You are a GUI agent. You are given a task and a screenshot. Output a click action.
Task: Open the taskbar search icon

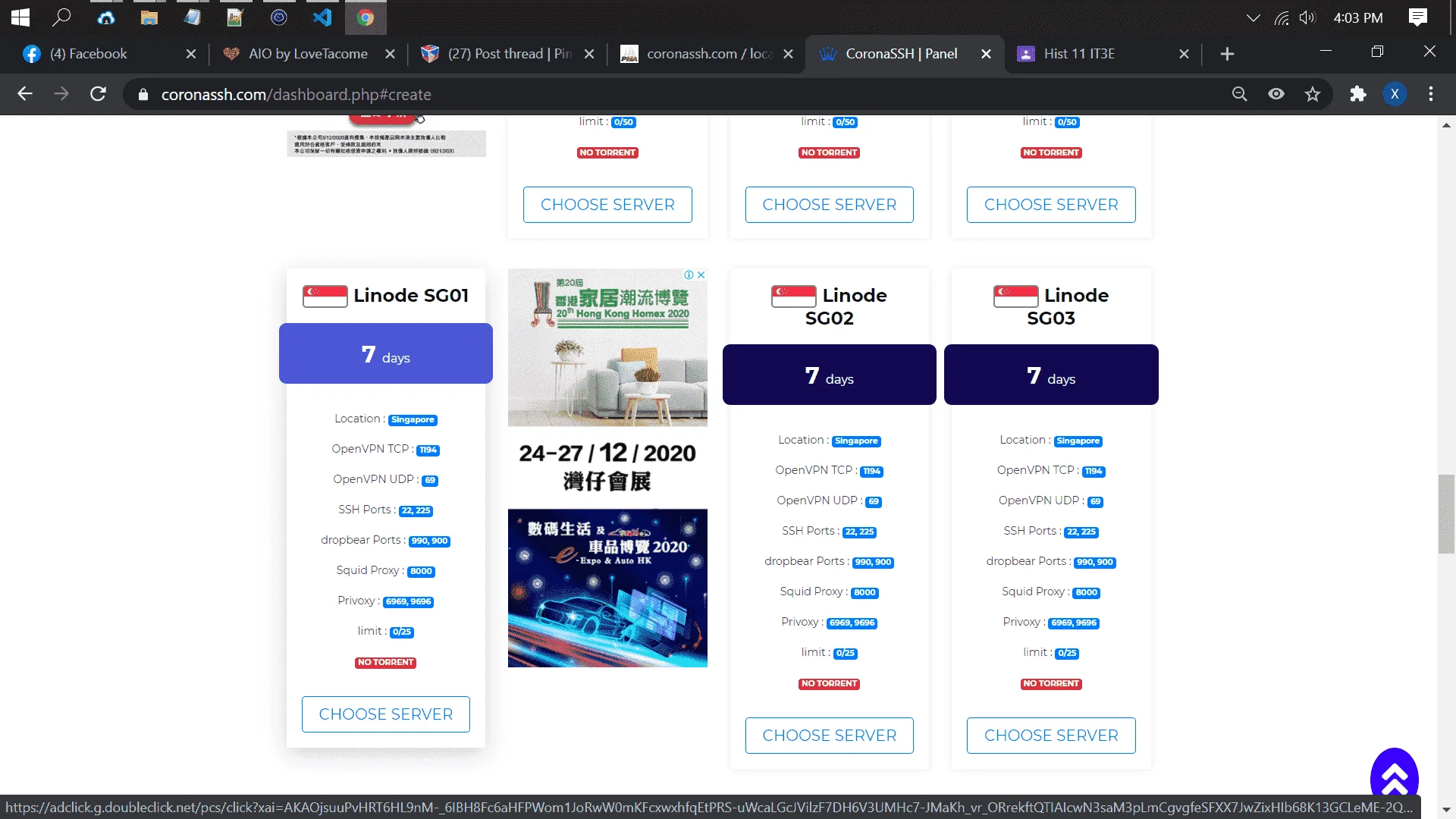pyautogui.click(x=61, y=17)
